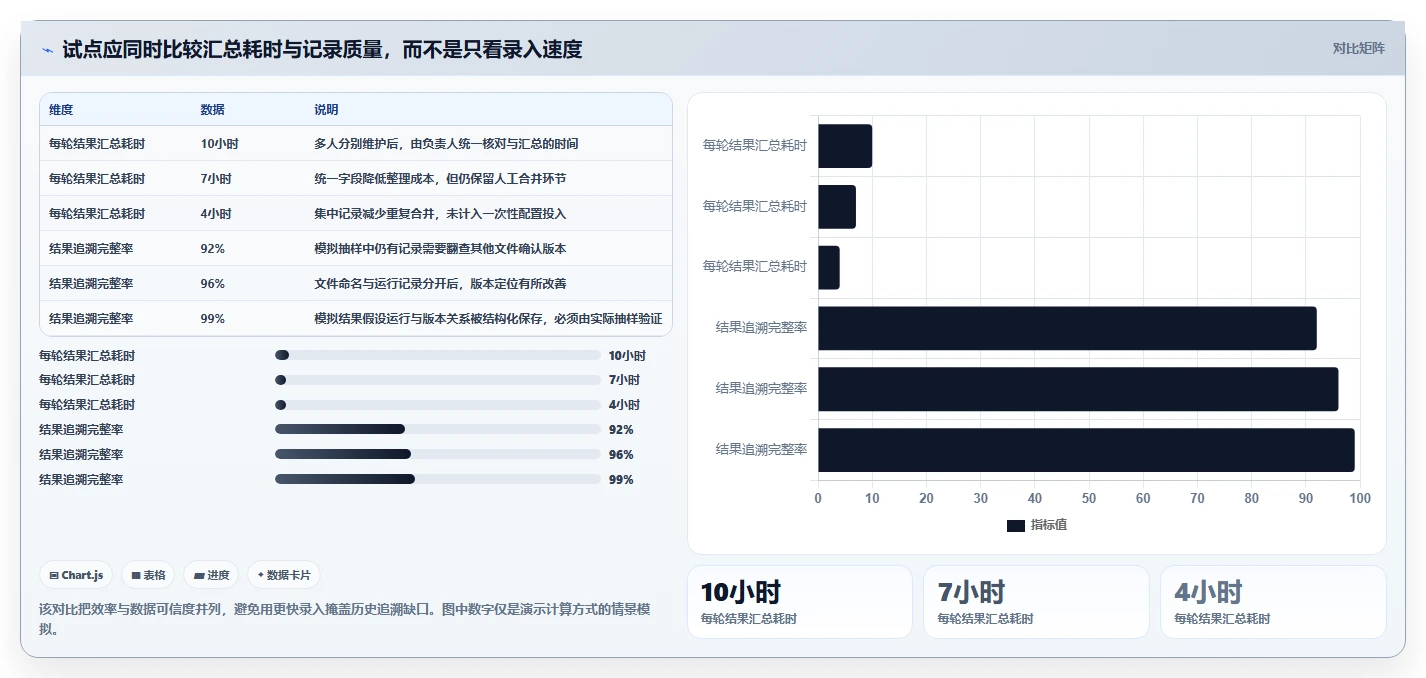Click the 4小时 cell in the table

pos(216,214)
